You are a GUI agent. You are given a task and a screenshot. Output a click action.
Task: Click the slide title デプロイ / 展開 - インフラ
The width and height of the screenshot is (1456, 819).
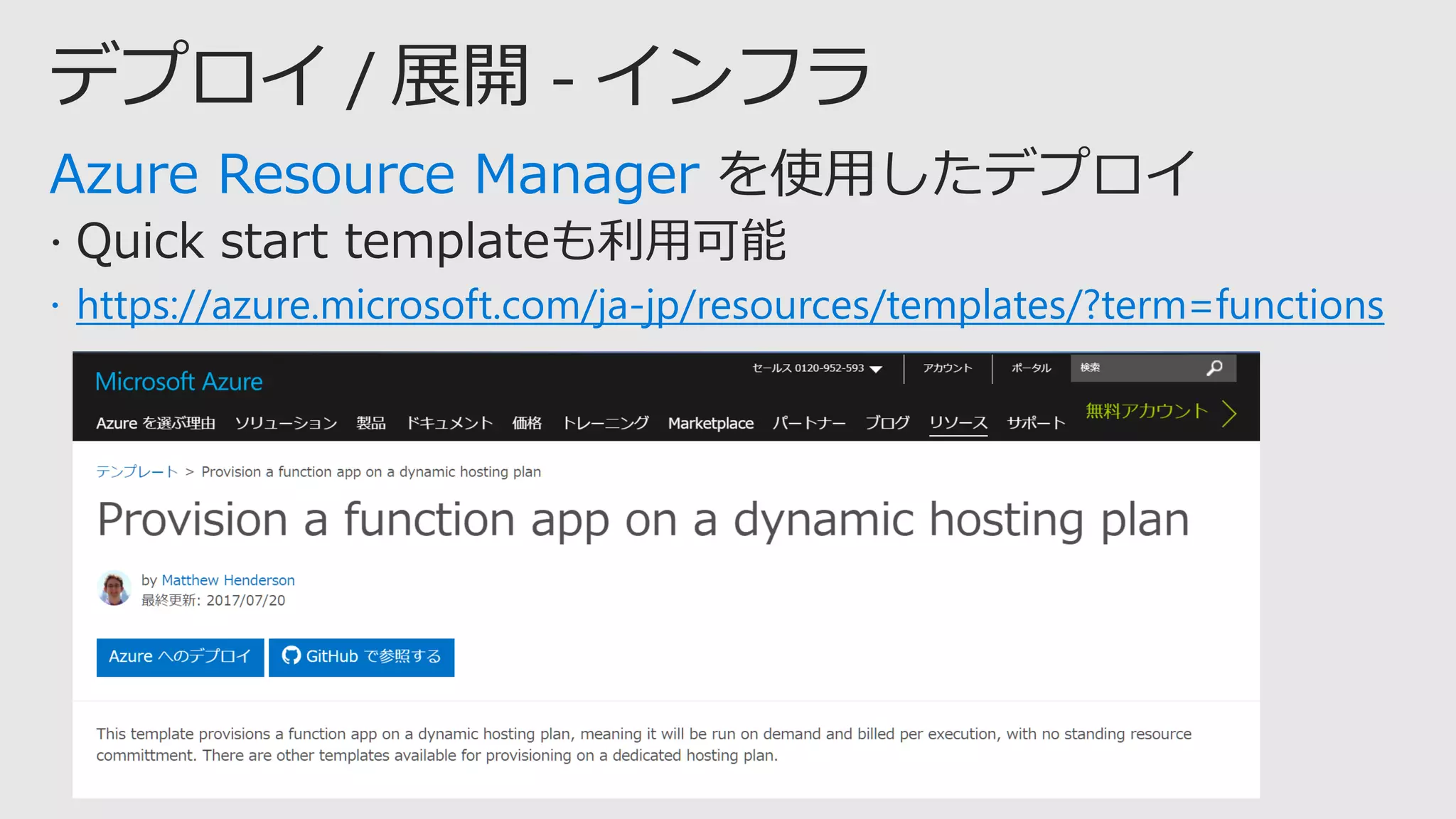tap(461, 75)
